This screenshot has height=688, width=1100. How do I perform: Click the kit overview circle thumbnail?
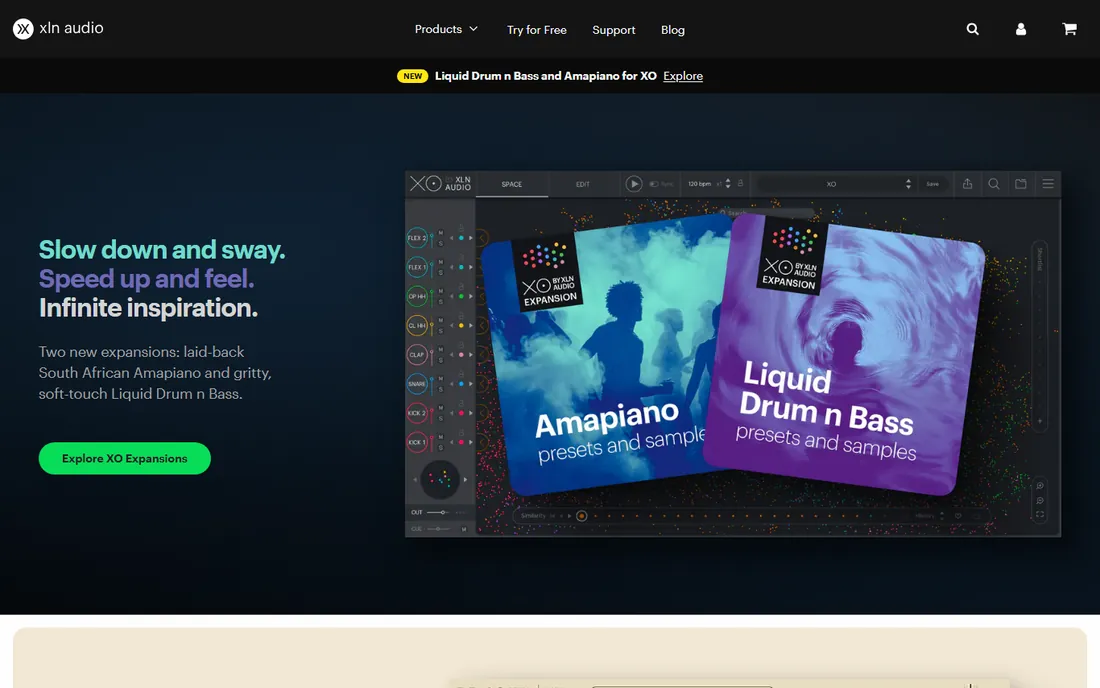[x=441, y=479]
